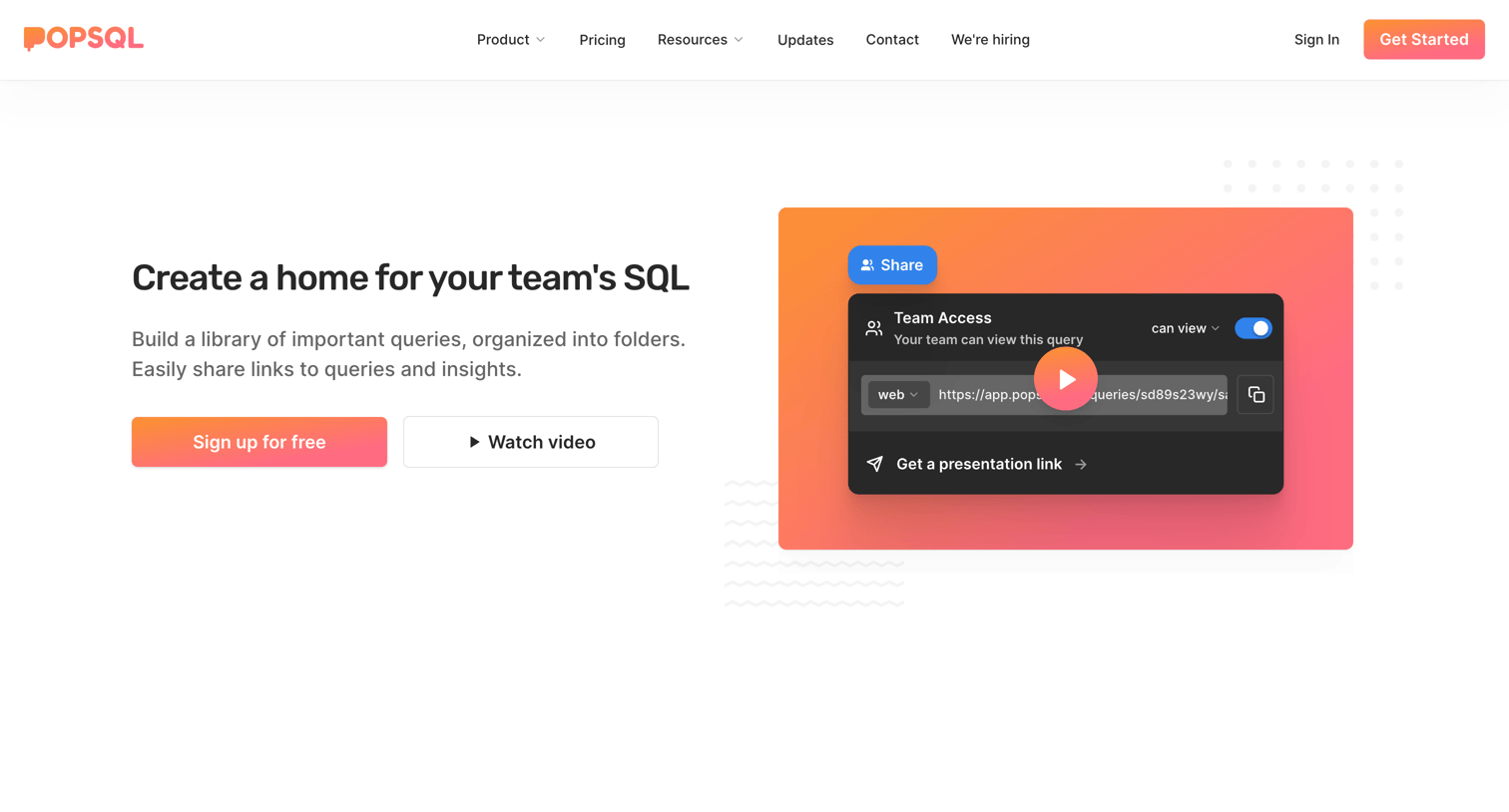Screen dimensions: 1509x812
Task: Open the can view permission dropdown
Action: pyautogui.click(x=1185, y=328)
